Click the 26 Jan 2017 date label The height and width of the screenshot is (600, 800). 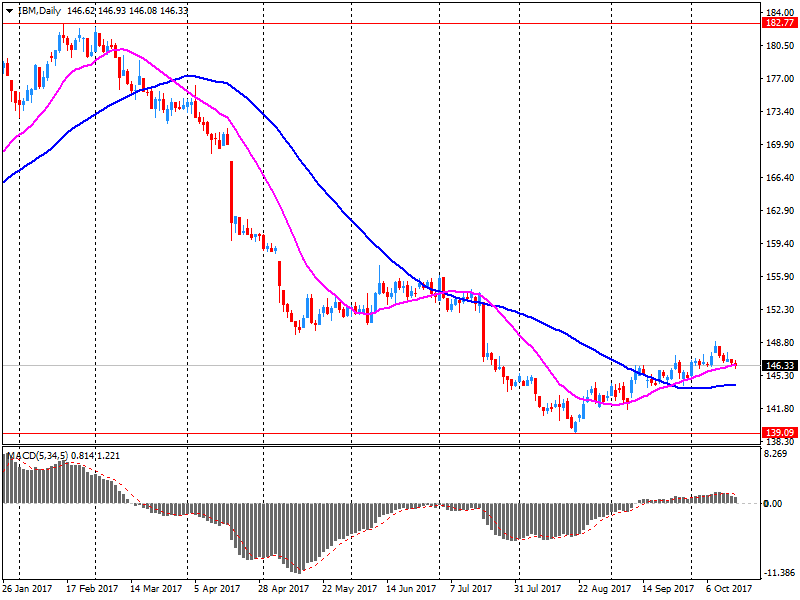(27, 588)
